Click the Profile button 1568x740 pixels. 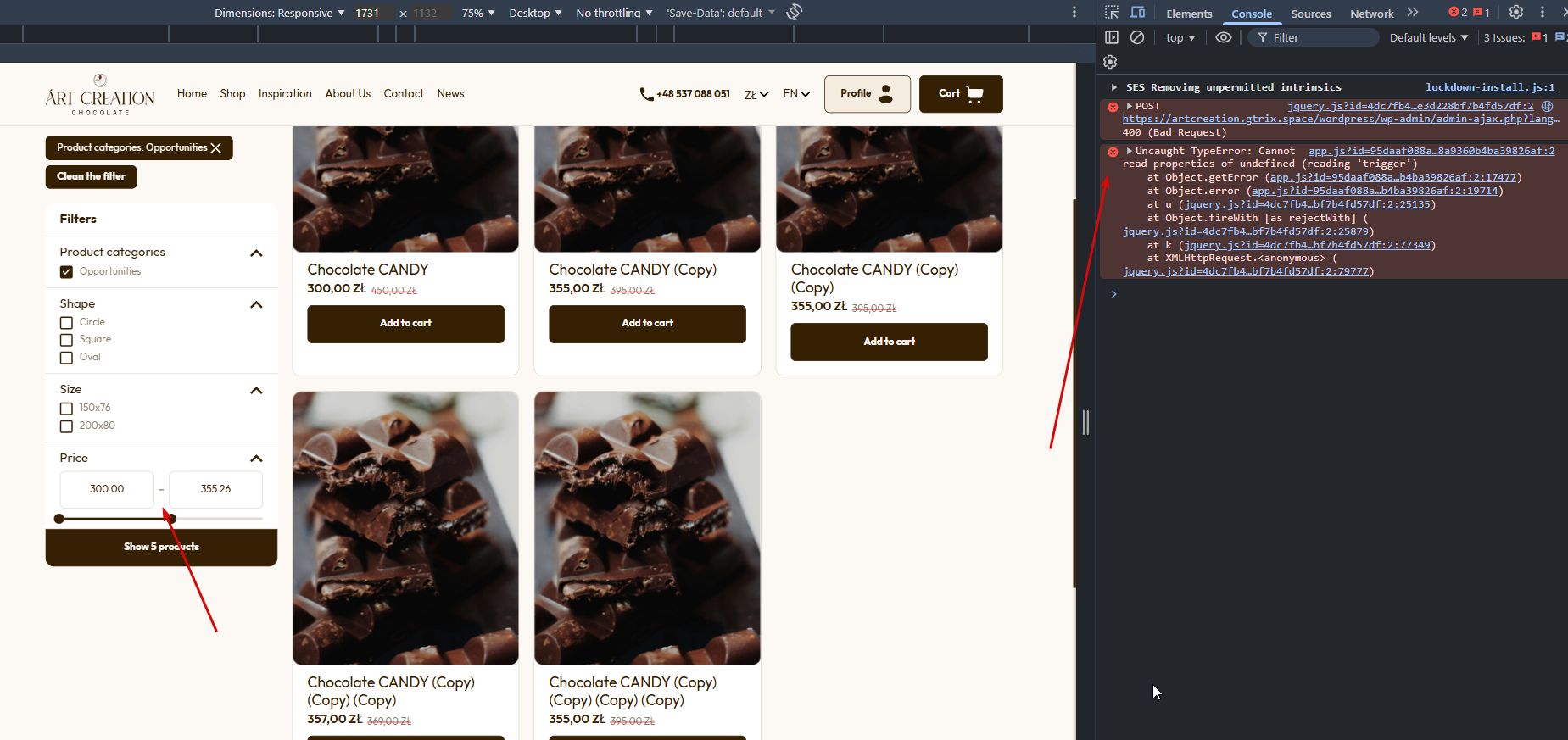click(867, 94)
